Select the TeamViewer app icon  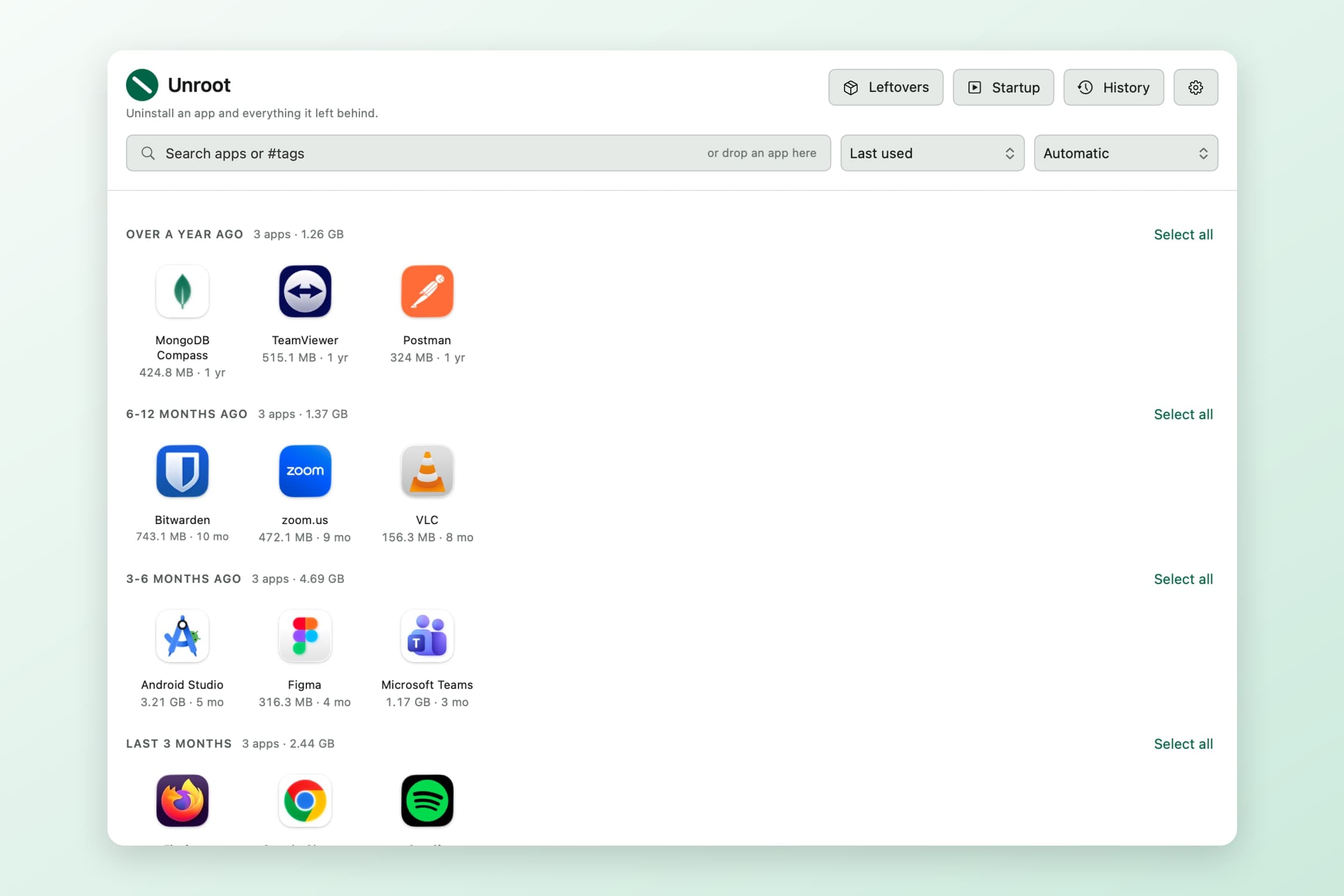pyautogui.click(x=305, y=291)
